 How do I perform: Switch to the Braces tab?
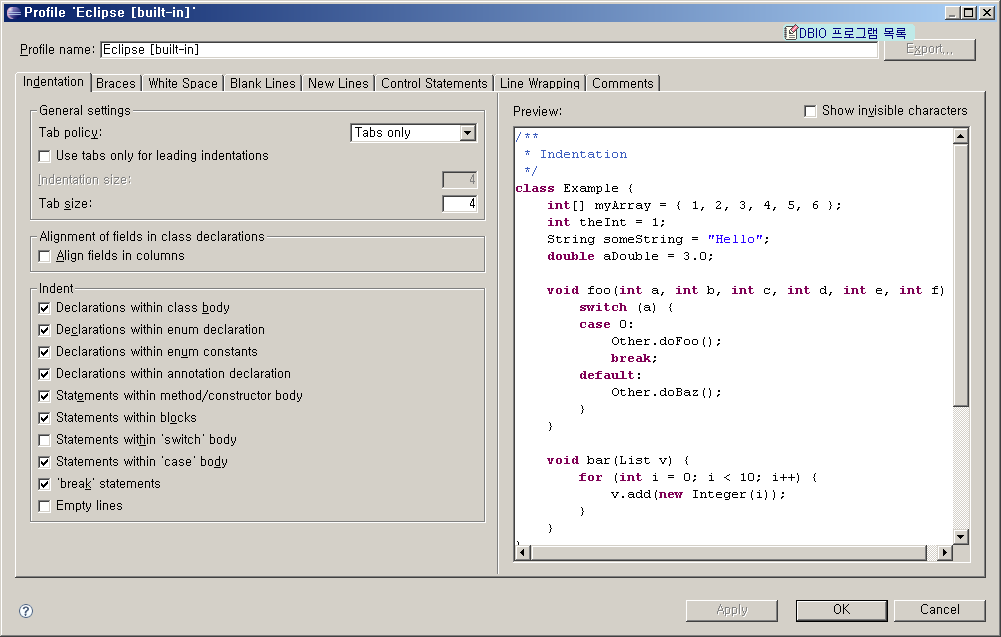point(116,84)
